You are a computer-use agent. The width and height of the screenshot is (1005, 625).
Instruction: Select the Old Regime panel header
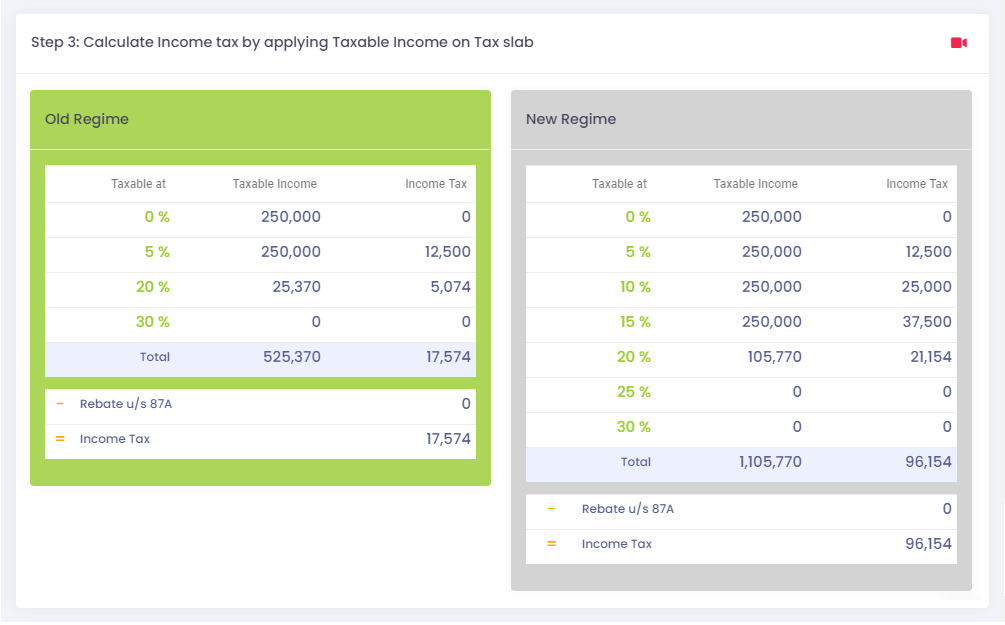pos(260,120)
